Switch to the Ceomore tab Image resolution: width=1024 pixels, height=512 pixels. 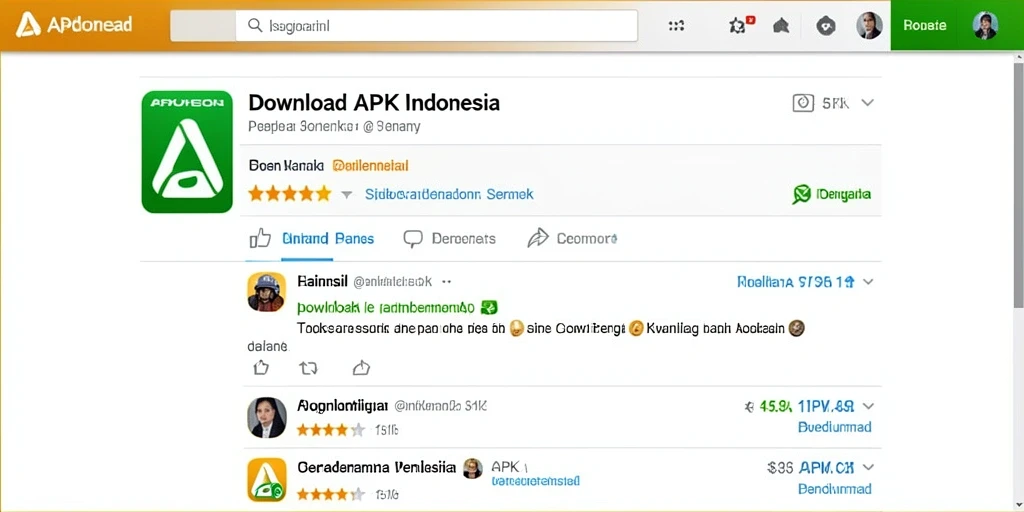coord(587,238)
